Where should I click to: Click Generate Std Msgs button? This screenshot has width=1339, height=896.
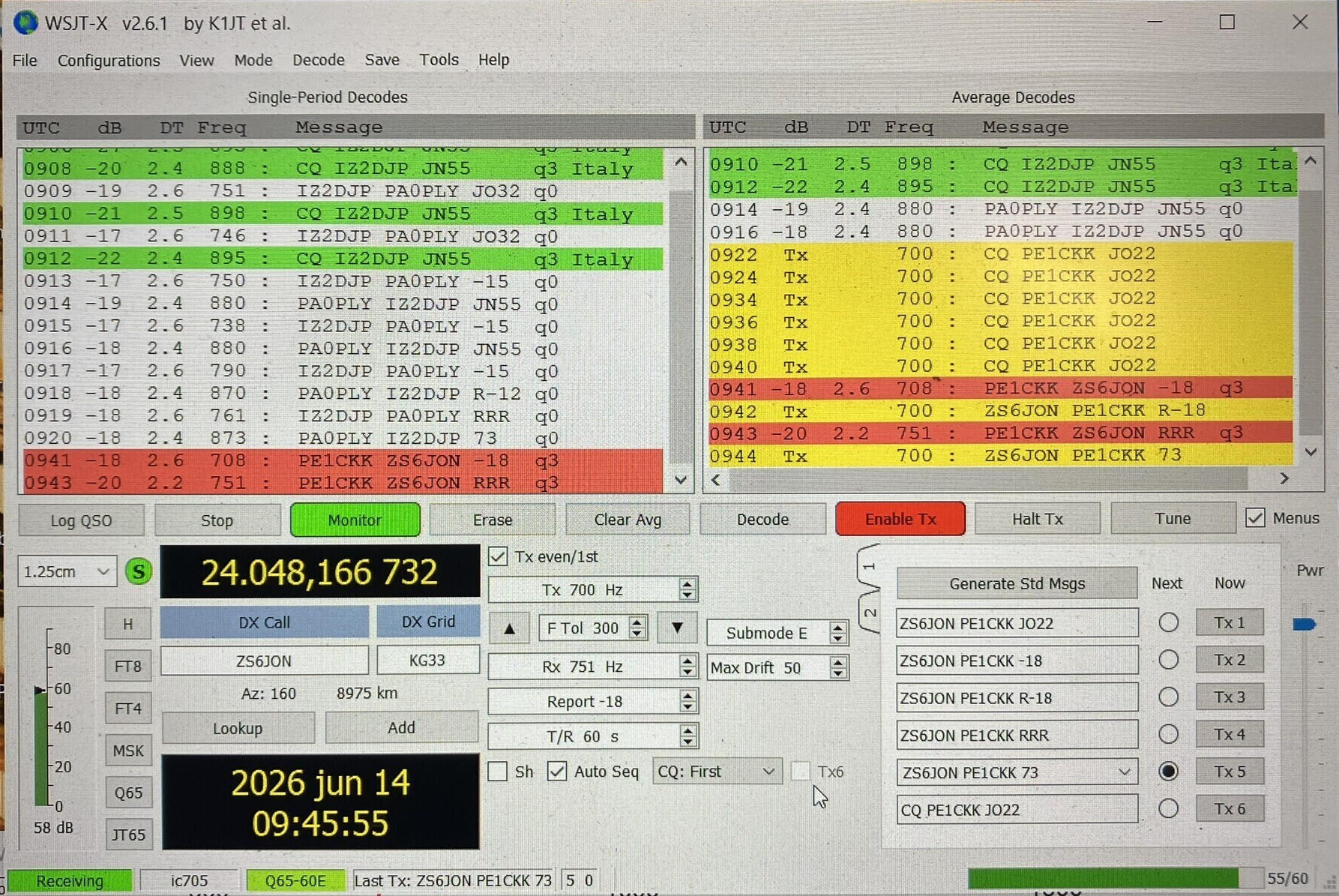click(x=1017, y=583)
